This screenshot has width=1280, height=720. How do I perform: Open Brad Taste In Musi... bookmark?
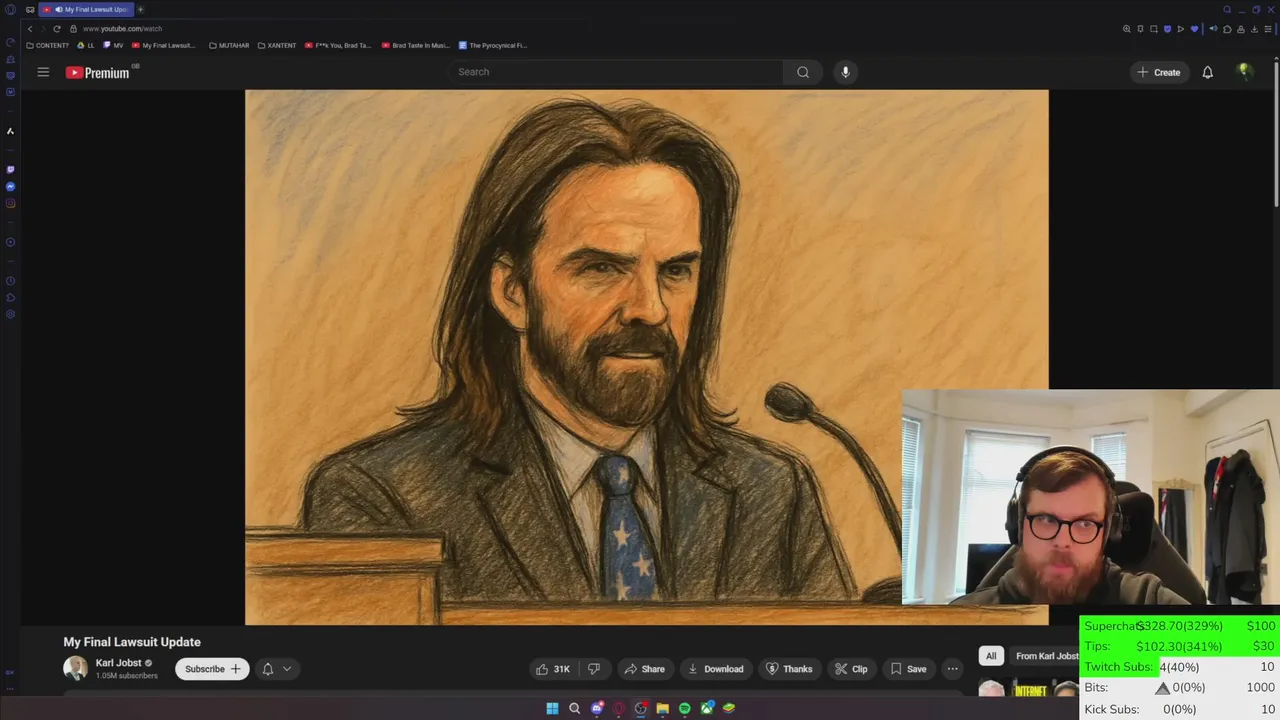[x=416, y=45]
